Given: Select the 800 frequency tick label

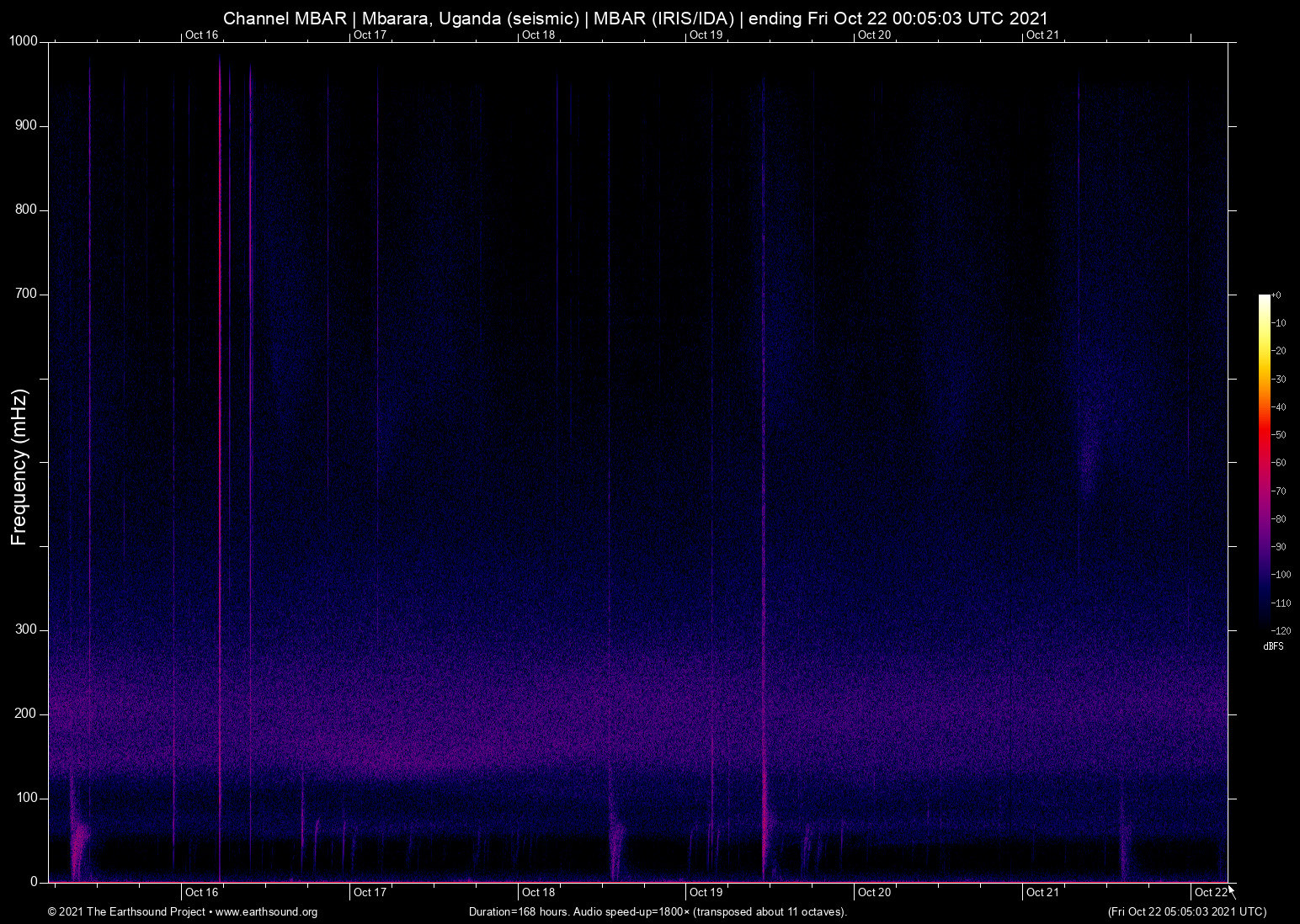Looking at the screenshot, I should (x=27, y=210).
